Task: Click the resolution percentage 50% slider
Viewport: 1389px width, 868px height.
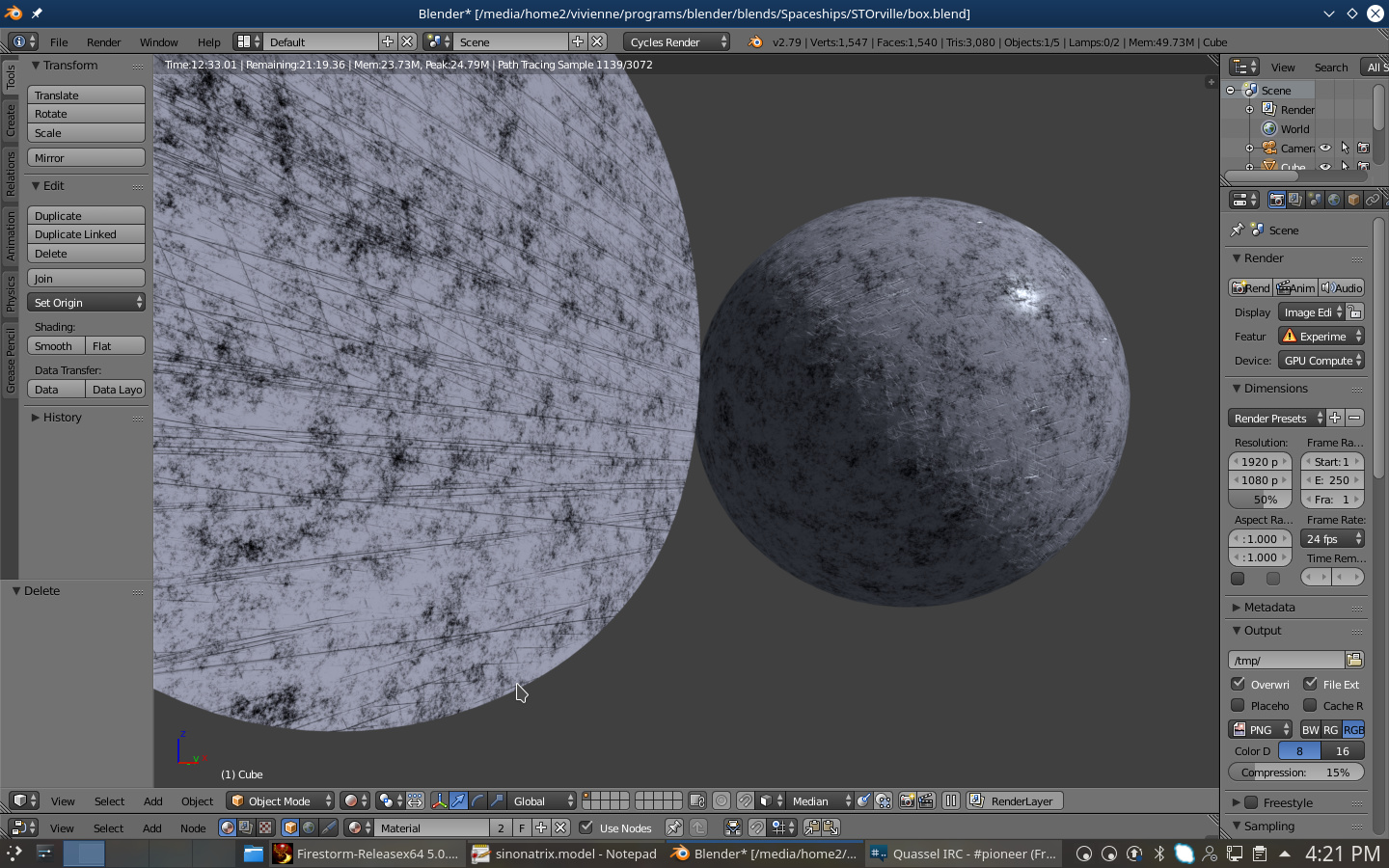Action: click(x=1260, y=500)
